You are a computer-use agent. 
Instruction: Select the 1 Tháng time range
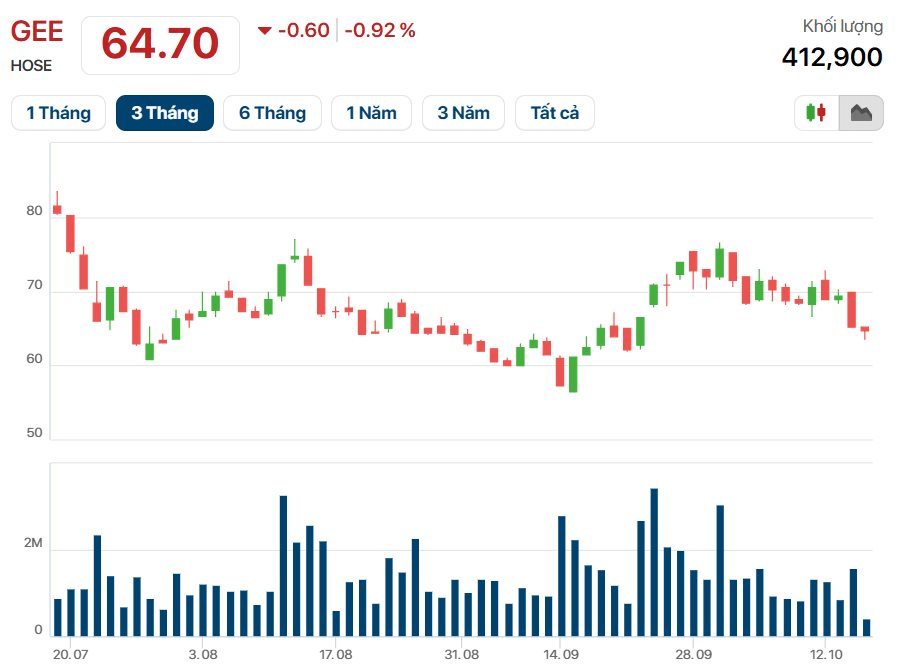coord(59,113)
